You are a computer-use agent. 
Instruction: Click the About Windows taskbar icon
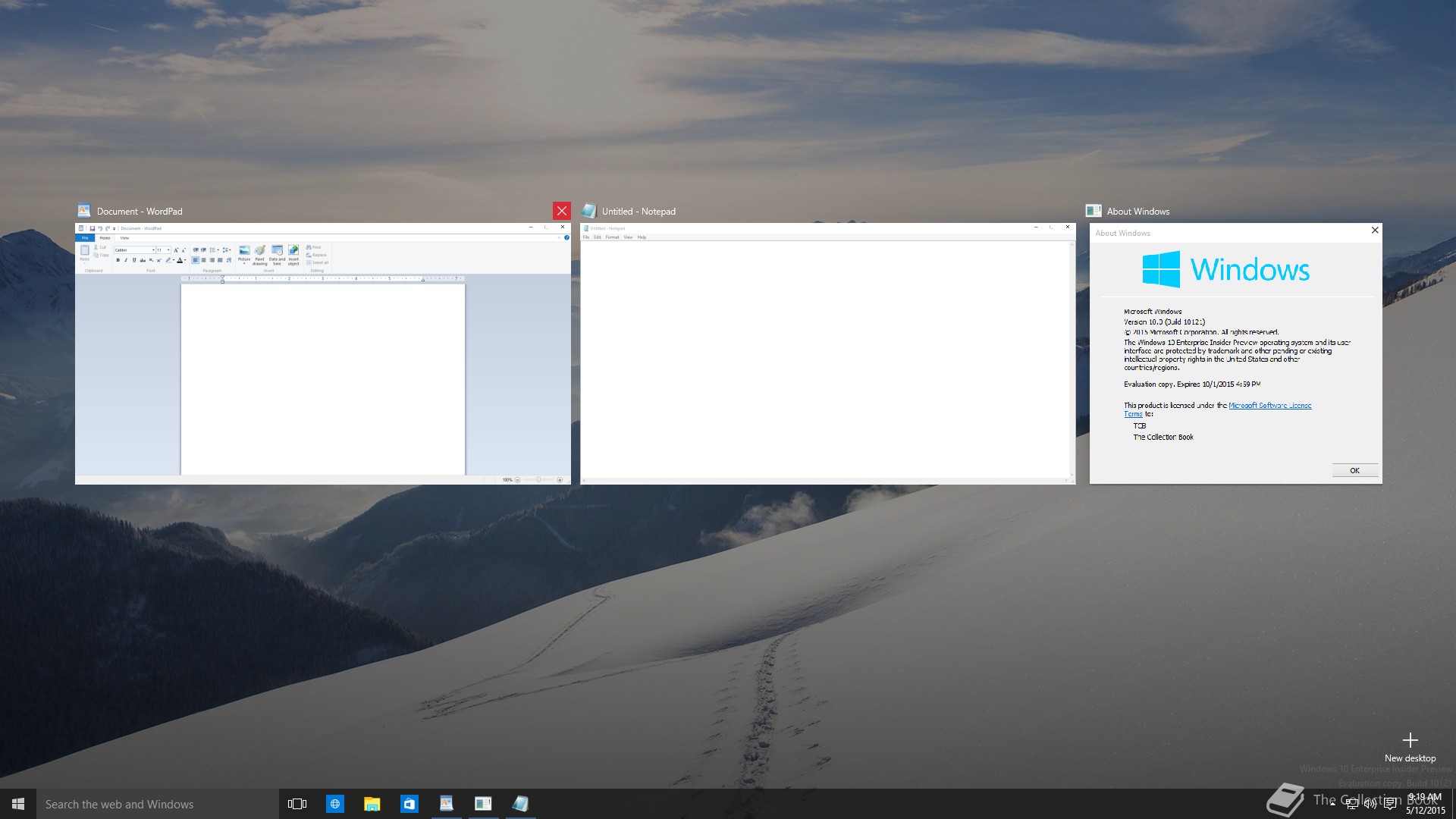[483, 804]
